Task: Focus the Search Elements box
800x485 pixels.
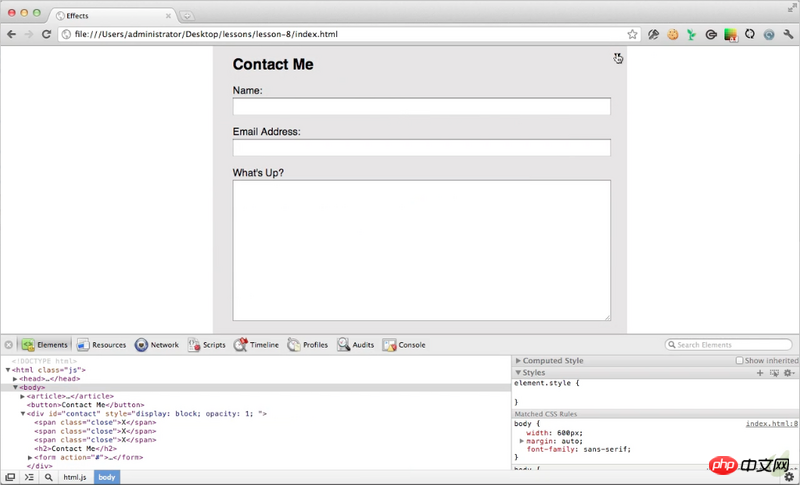Action: [729, 345]
